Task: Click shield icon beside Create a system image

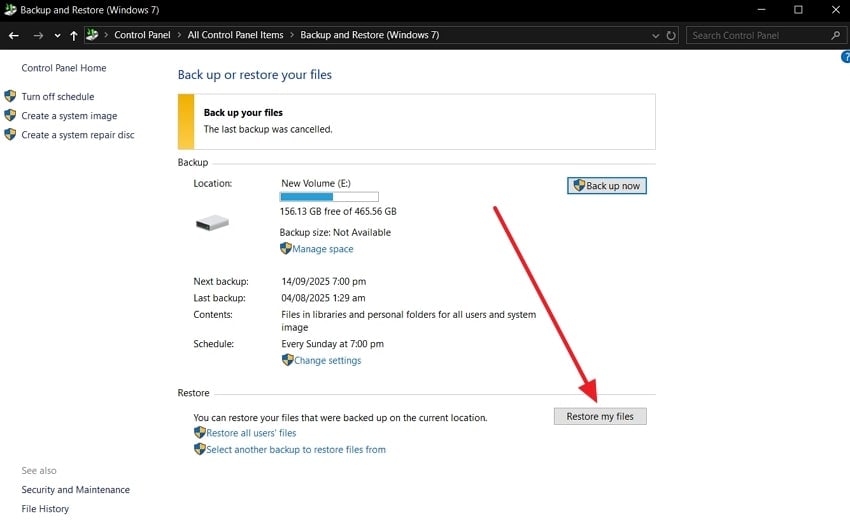Action: (x=10, y=115)
